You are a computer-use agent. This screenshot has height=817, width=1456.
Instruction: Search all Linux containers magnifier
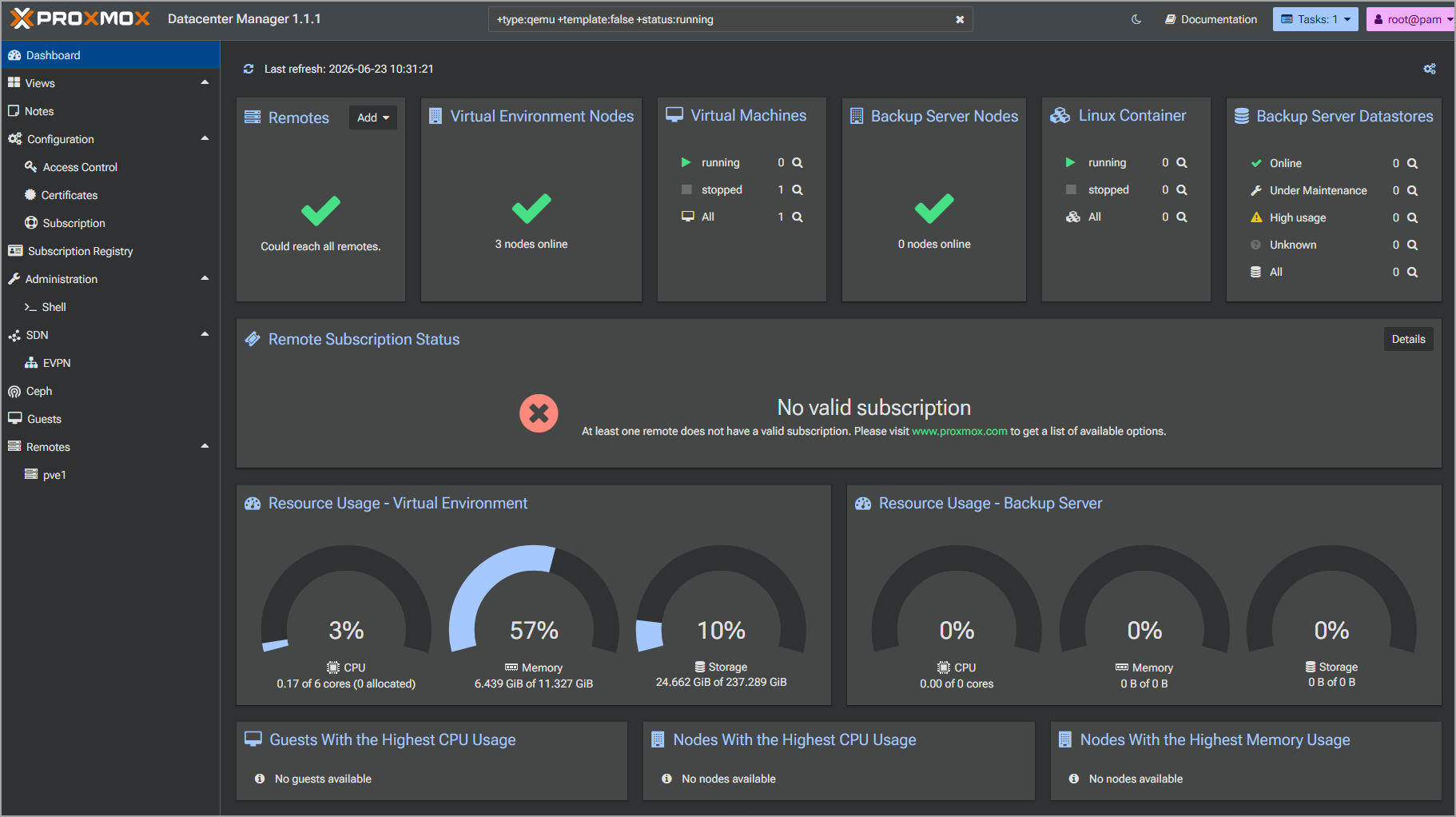pos(1182,217)
